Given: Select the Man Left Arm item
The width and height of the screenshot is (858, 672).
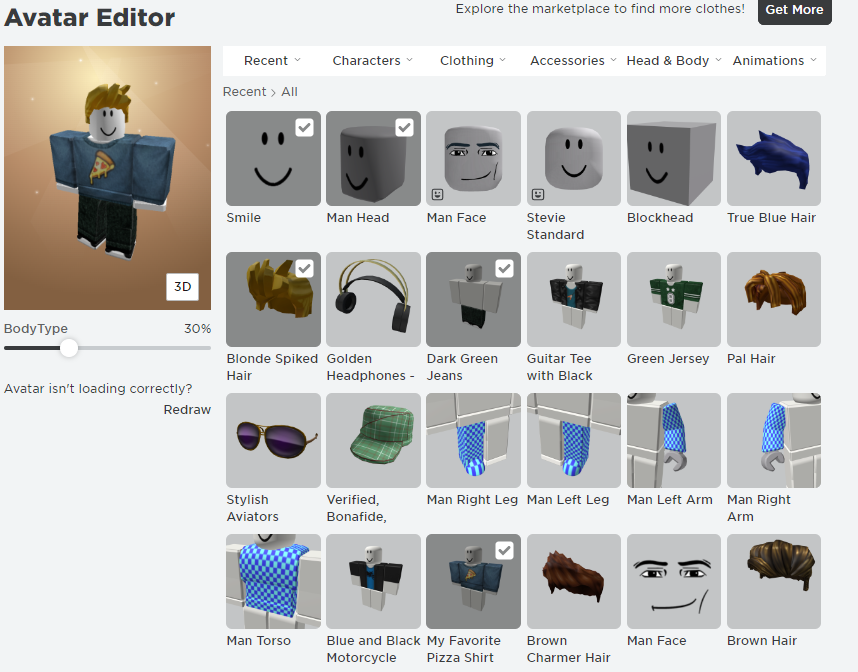Looking at the screenshot, I should coord(674,441).
